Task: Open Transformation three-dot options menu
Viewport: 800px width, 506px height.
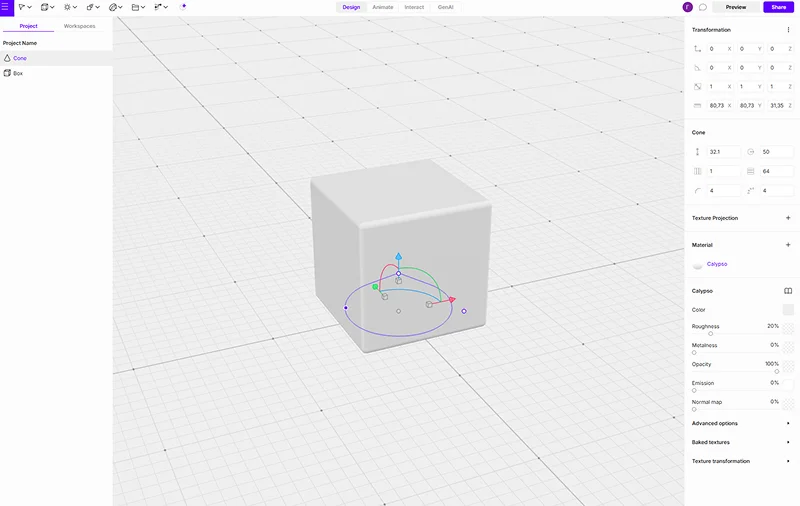Action: (x=788, y=30)
